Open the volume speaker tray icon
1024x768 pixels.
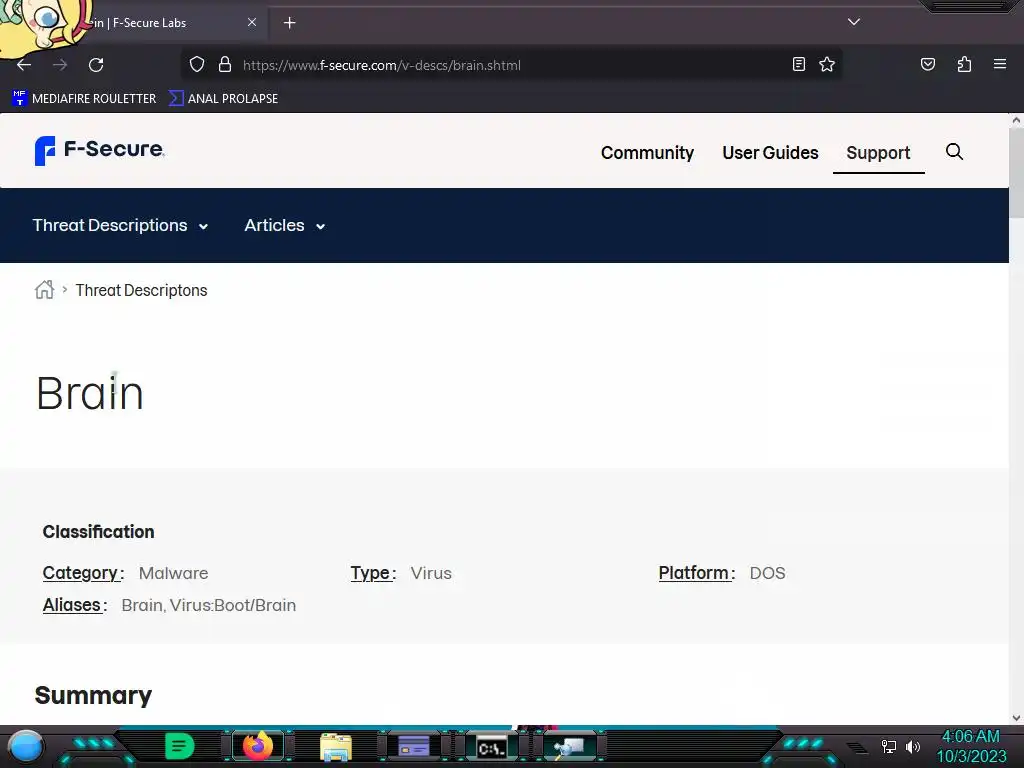912,746
